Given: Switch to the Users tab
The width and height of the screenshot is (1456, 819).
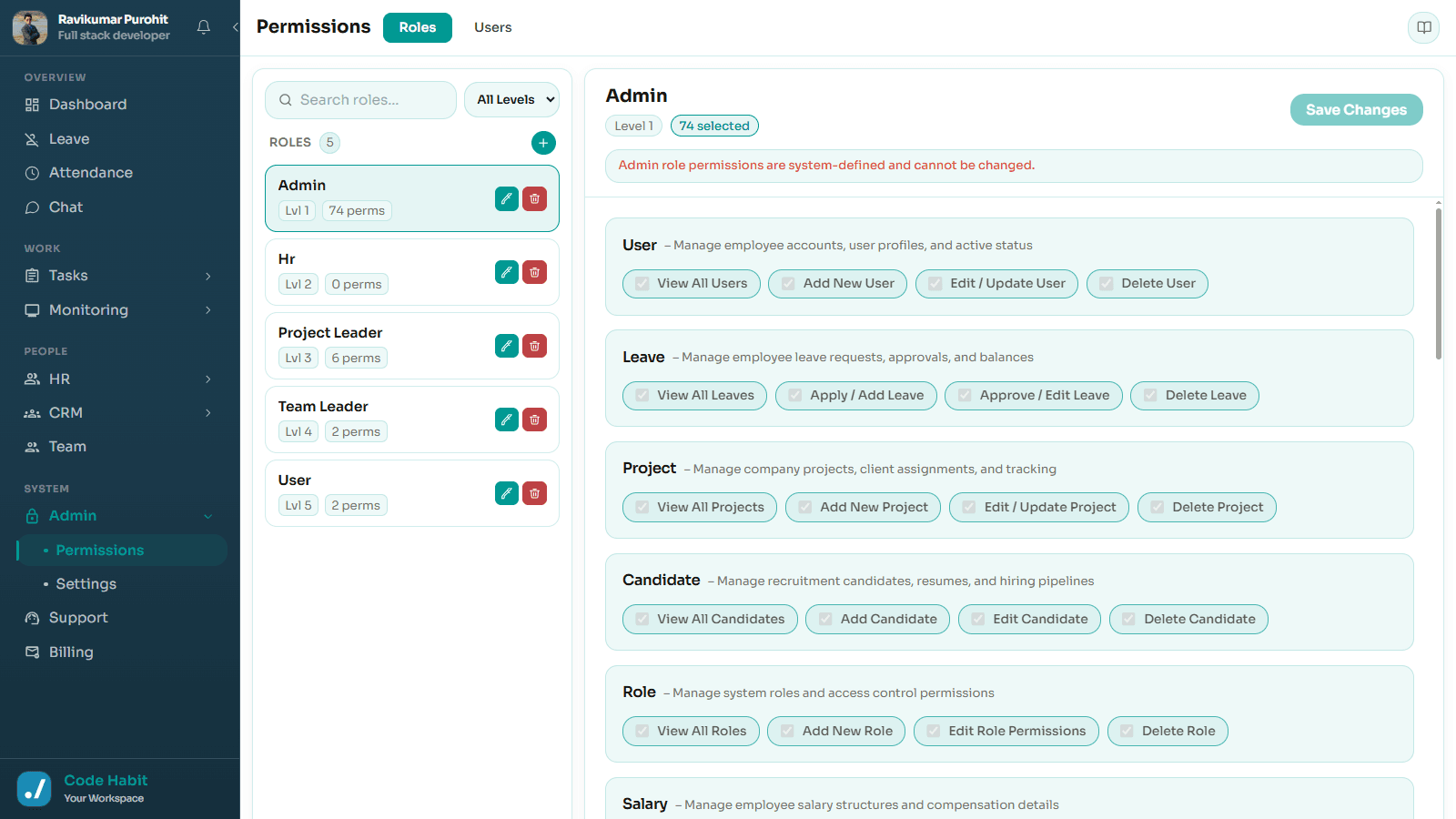Looking at the screenshot, I should (x=493, y=27).
